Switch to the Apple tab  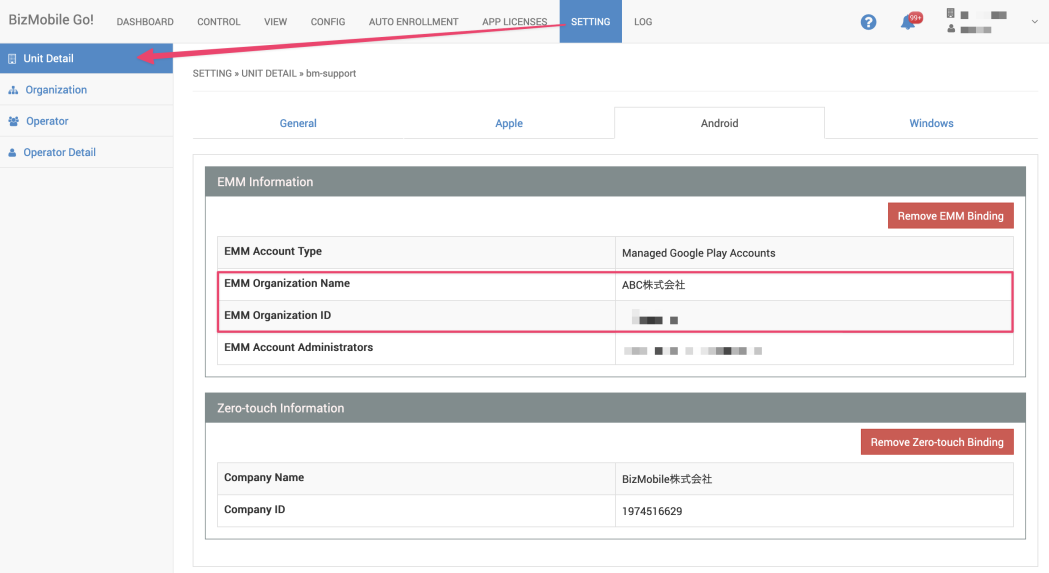tap(509, 124)
